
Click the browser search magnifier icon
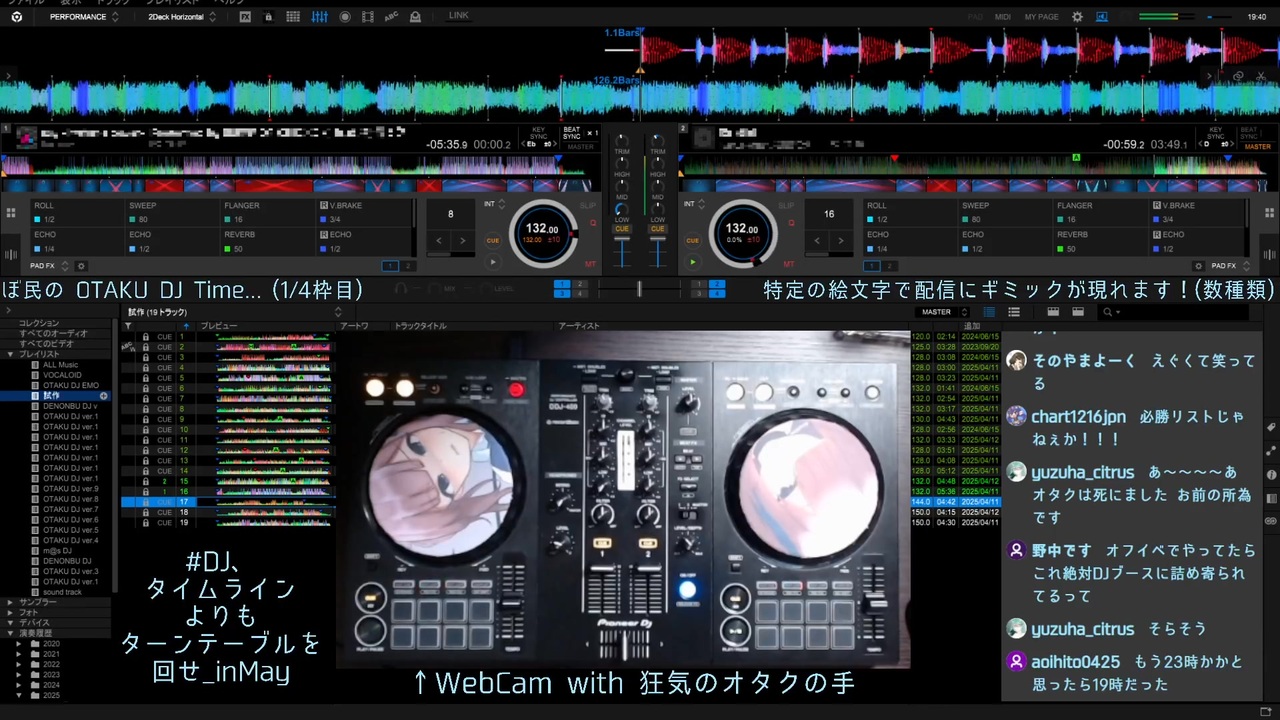tap(1107, 312)
